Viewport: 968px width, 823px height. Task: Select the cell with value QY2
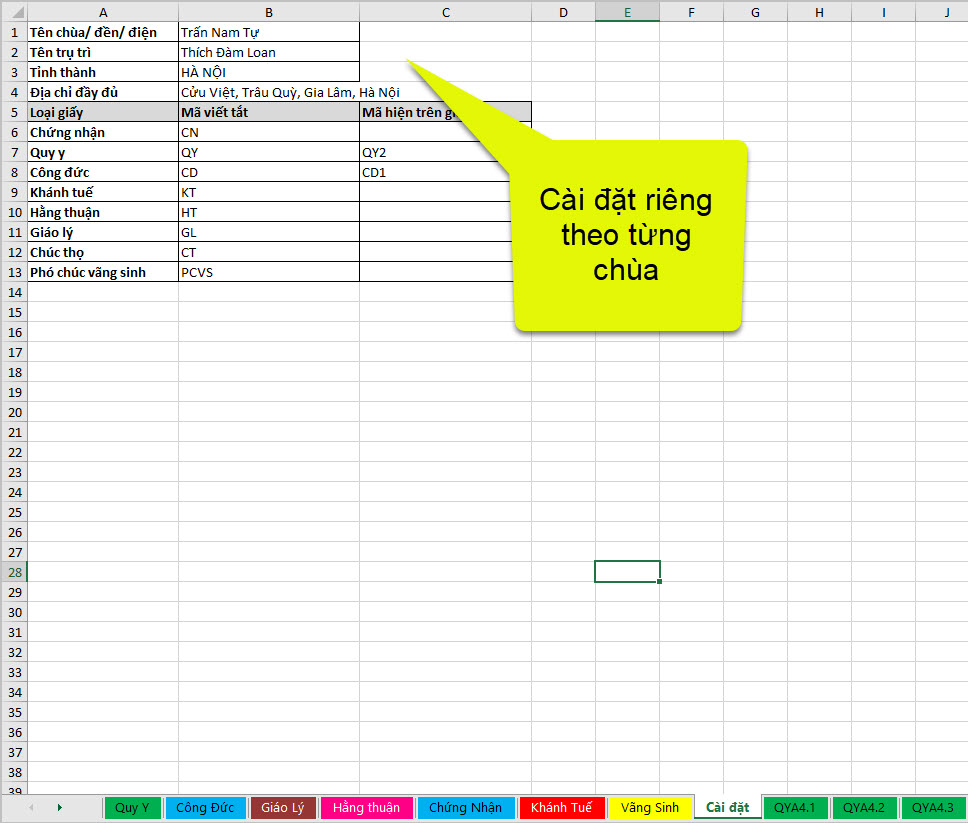(x=445, y=152)
